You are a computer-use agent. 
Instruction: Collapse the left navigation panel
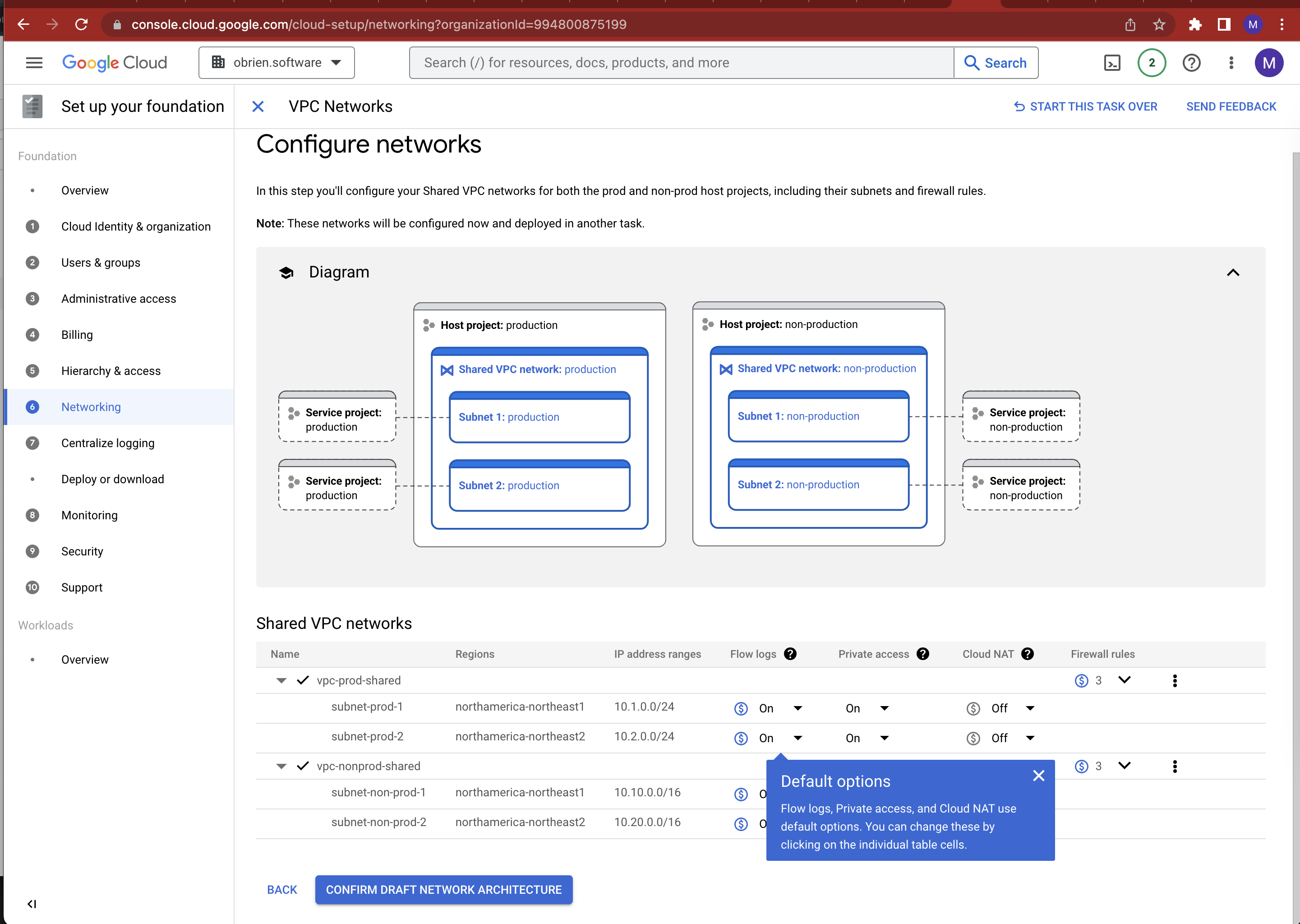[x=32, y=904]
